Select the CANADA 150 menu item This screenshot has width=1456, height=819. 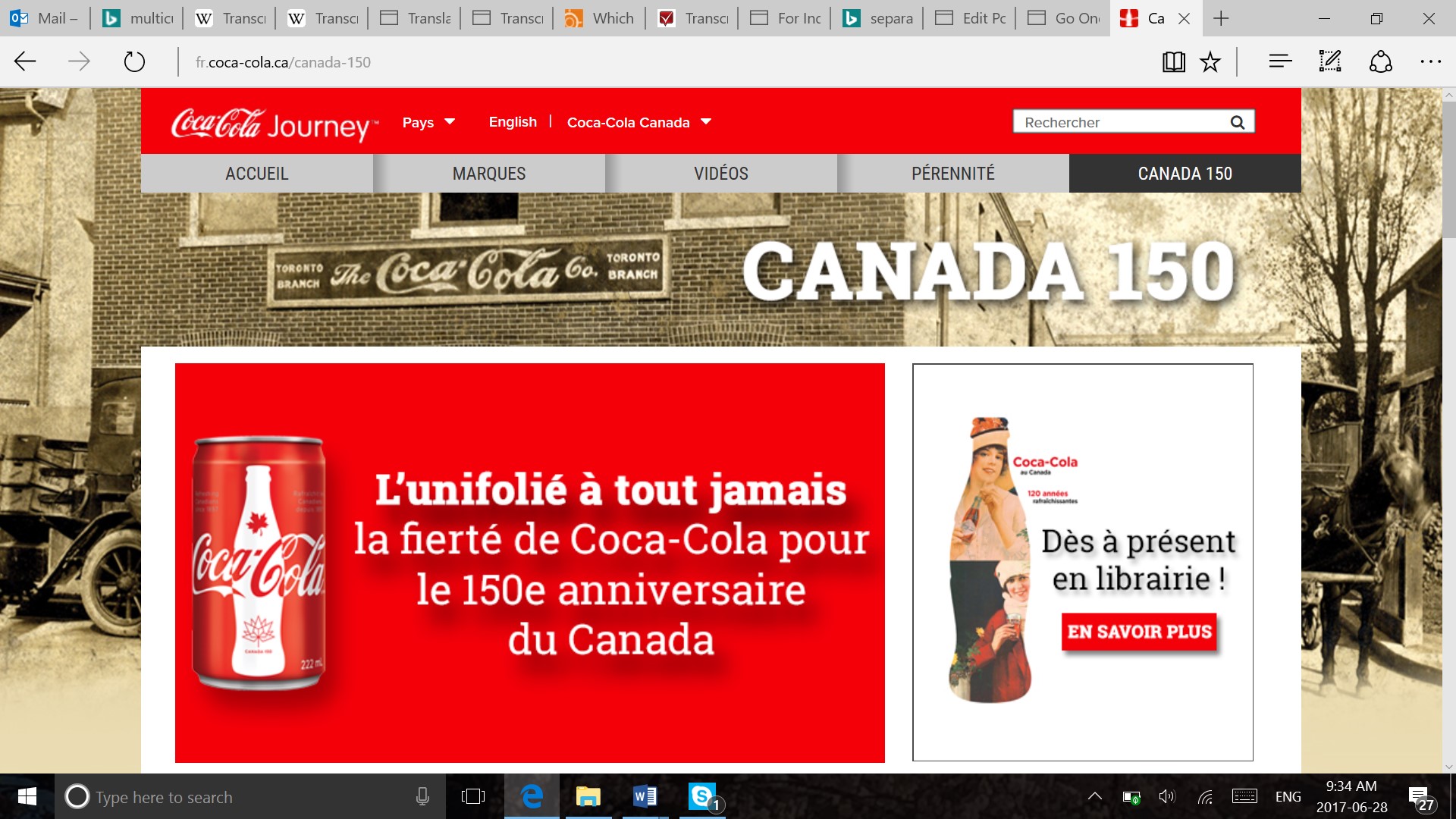tap(1185, 174)
